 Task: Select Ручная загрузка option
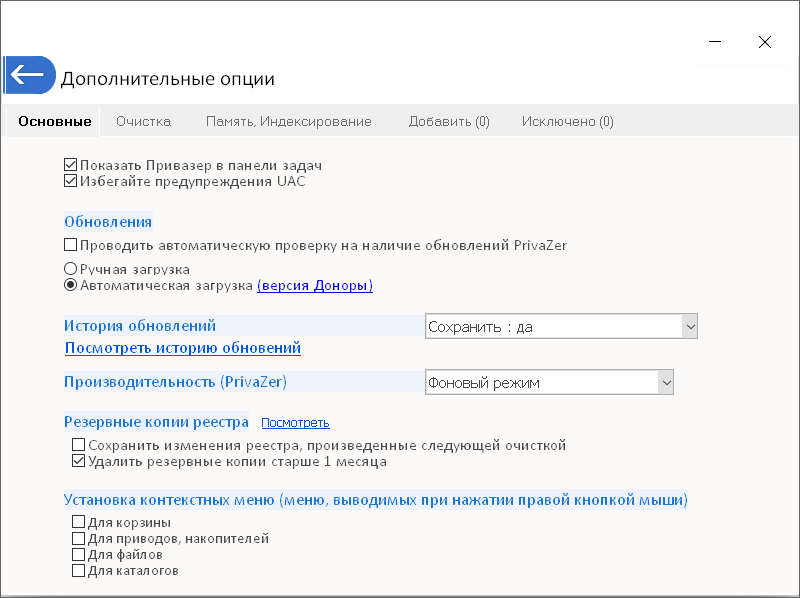point(70,267)
